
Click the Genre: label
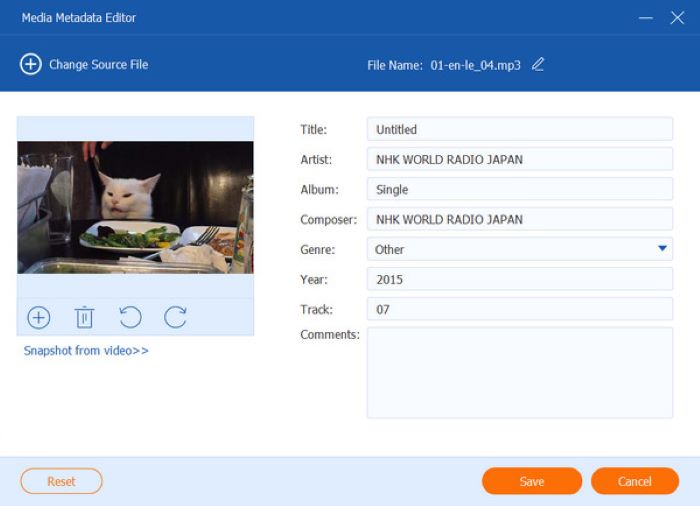tap(317, 249)
